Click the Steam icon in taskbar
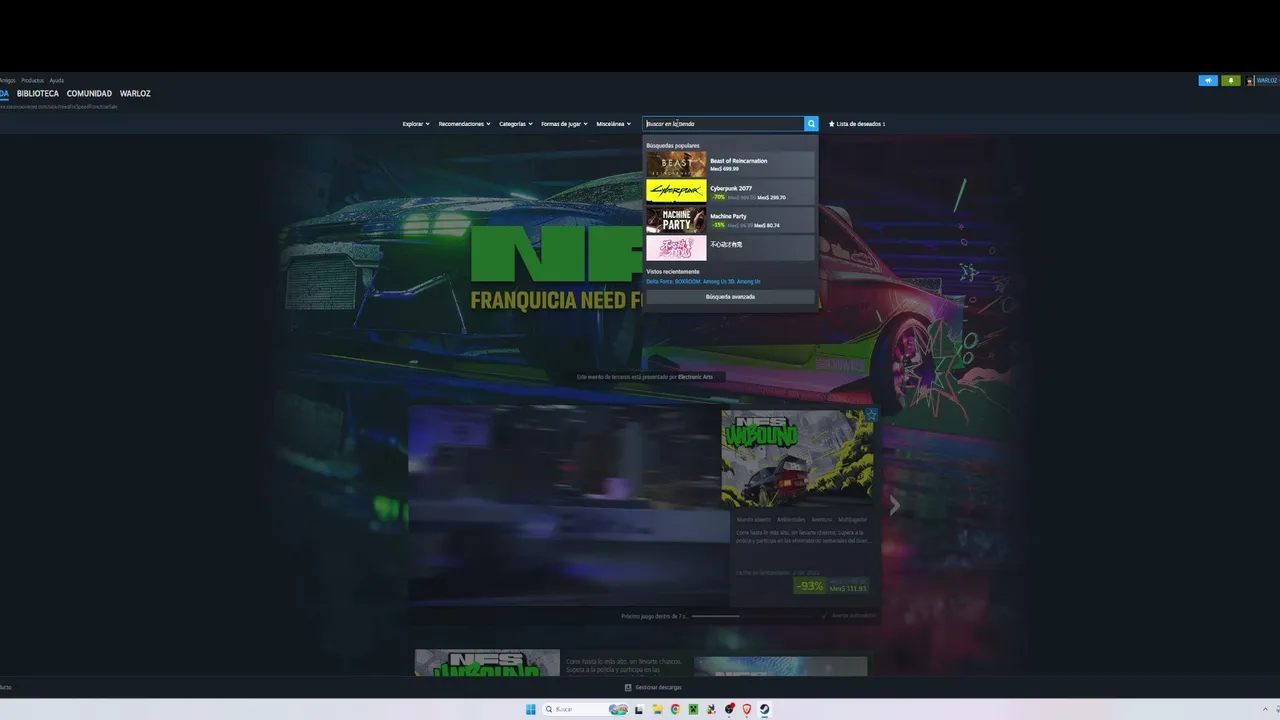The height and width of the screenshot is (720, 1280). (765, 709)
